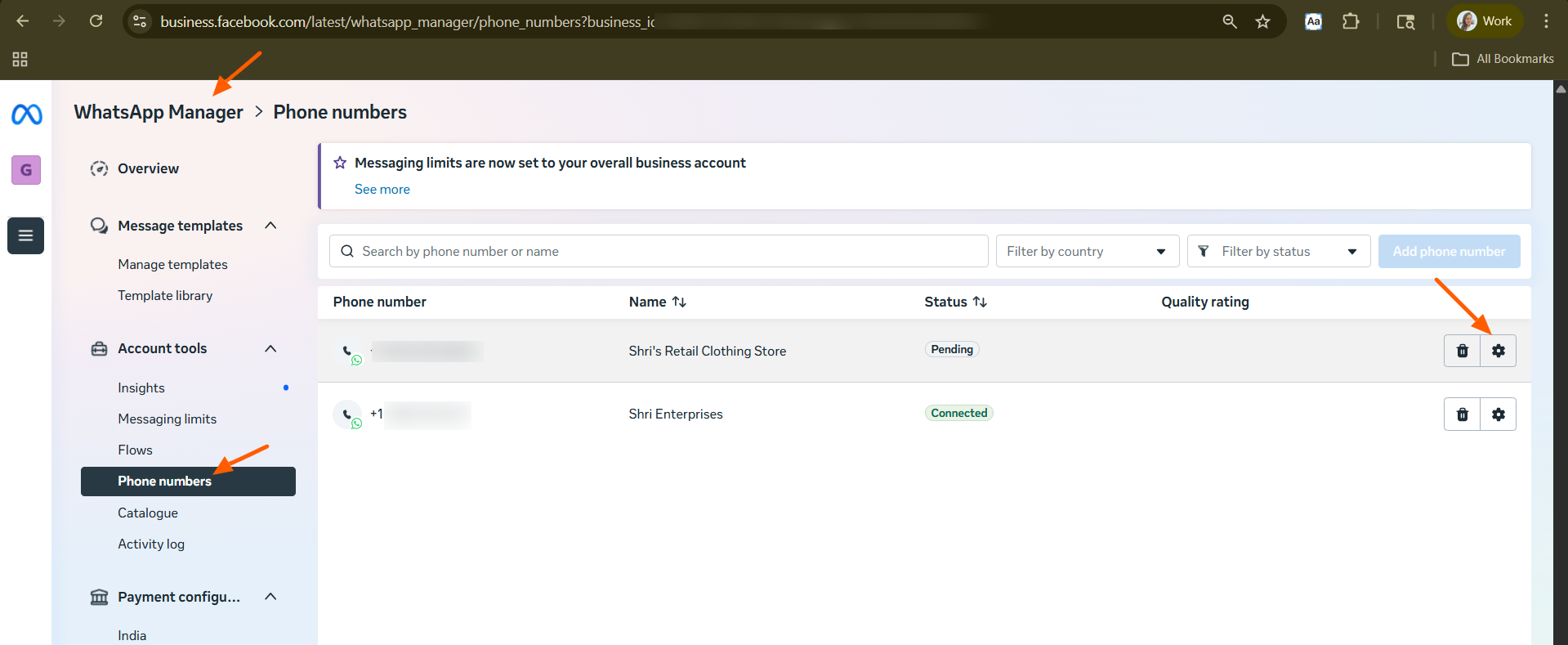Collapse the Message templates section
Viewport: 1568px width, 645px height.
tap(270, 226)
